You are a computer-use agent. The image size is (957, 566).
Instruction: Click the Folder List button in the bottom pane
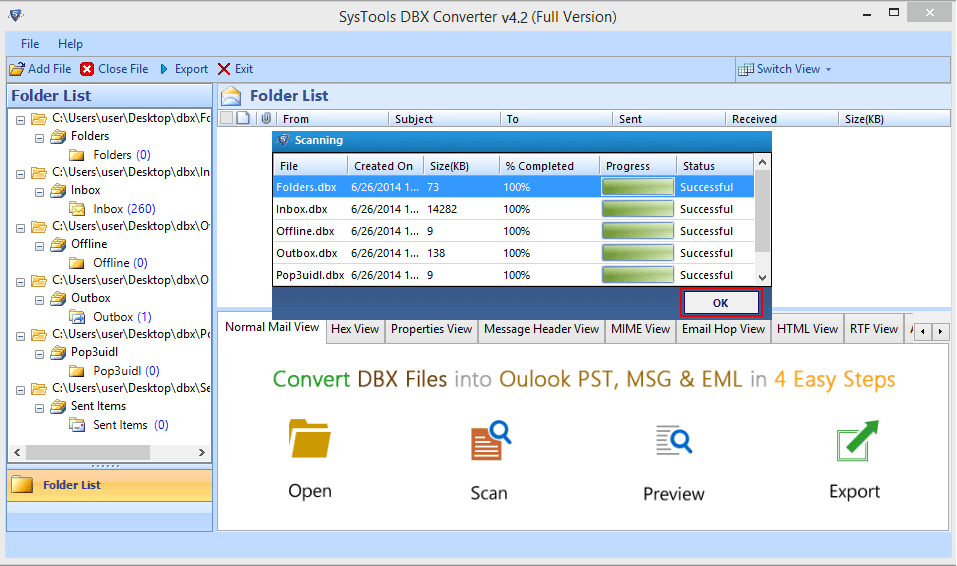click(x=110, y=485)
